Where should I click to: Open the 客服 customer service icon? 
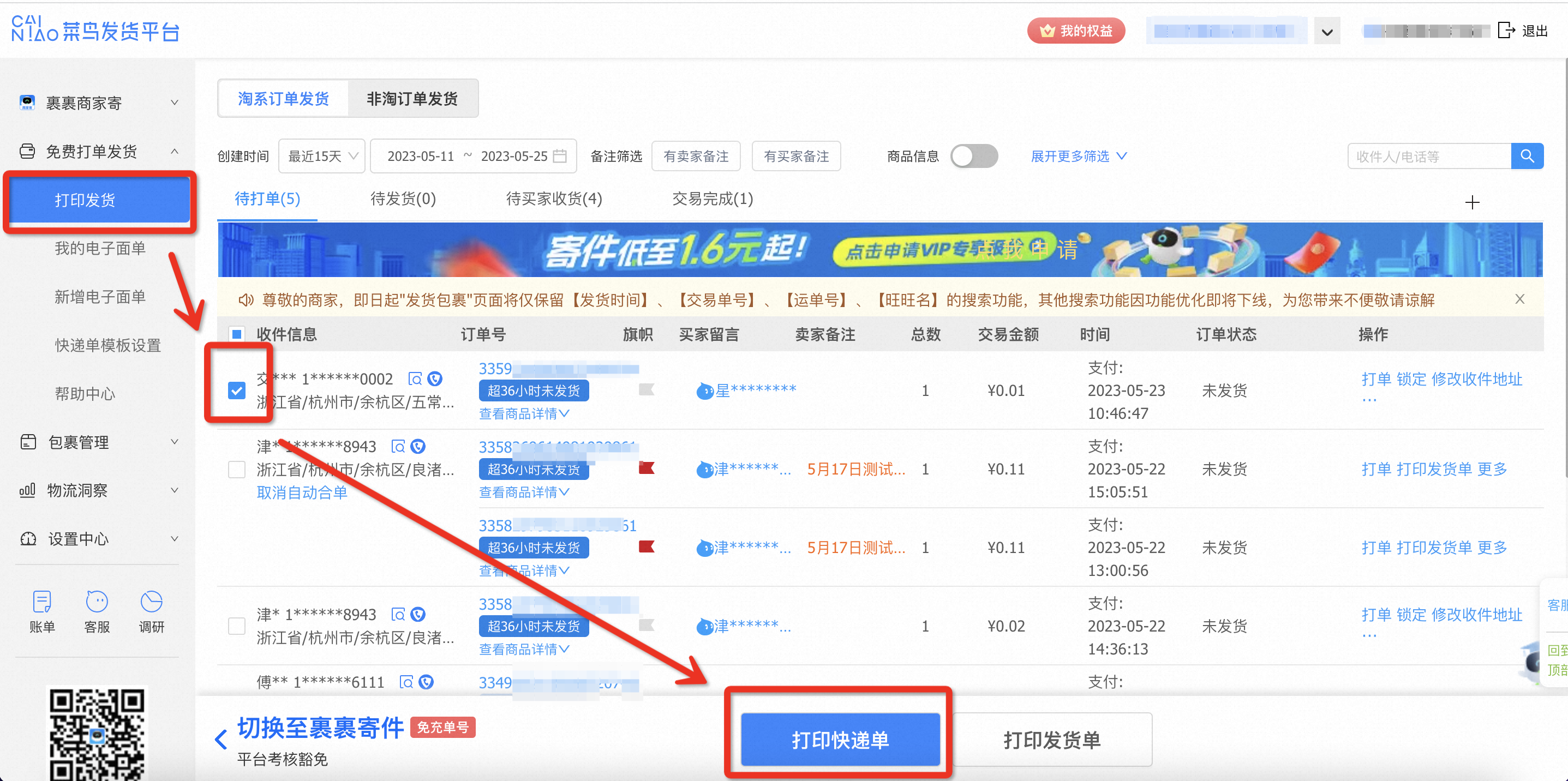(x=97, y=611)
